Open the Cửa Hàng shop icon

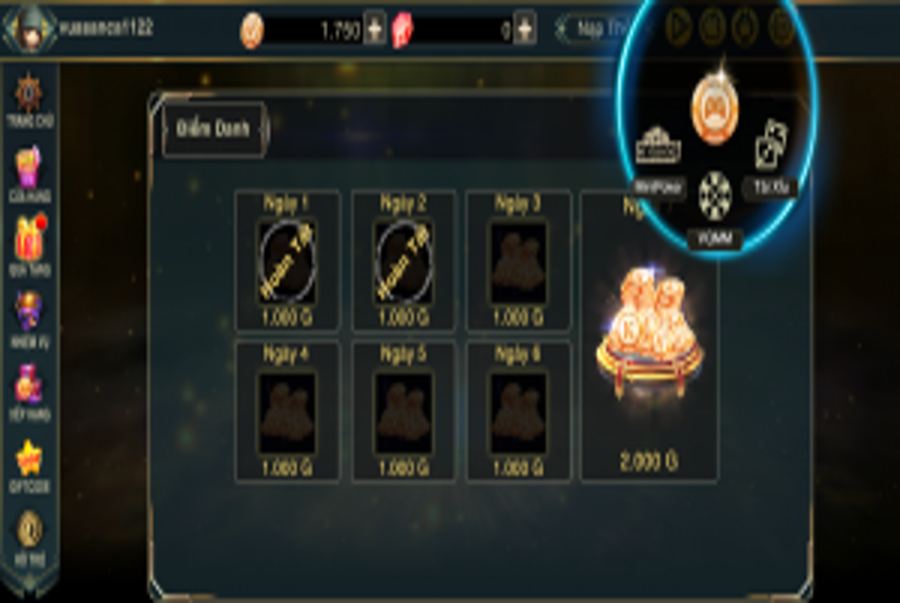click(29, 173)
